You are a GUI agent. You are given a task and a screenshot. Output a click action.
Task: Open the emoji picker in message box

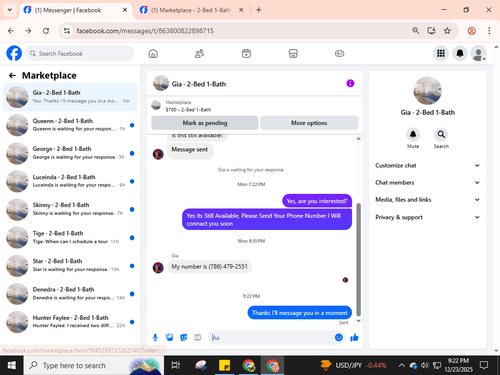point(339,338)
